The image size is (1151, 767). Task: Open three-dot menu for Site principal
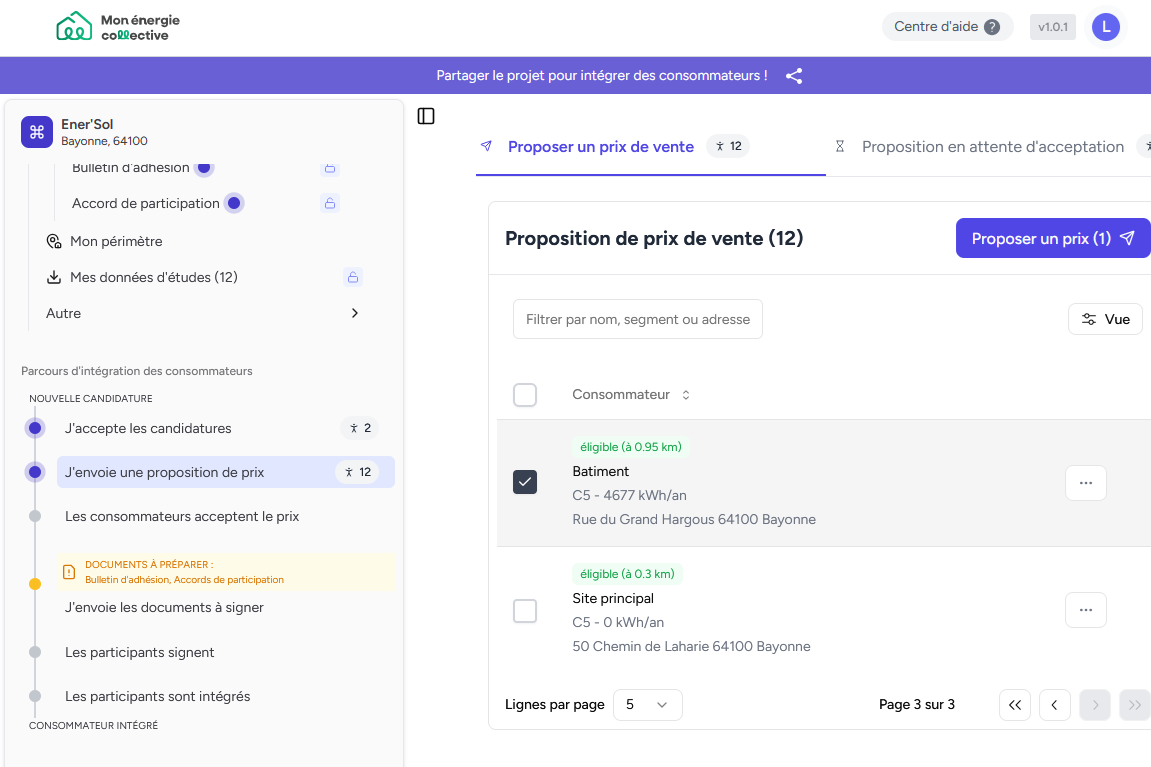point(1085,610)
